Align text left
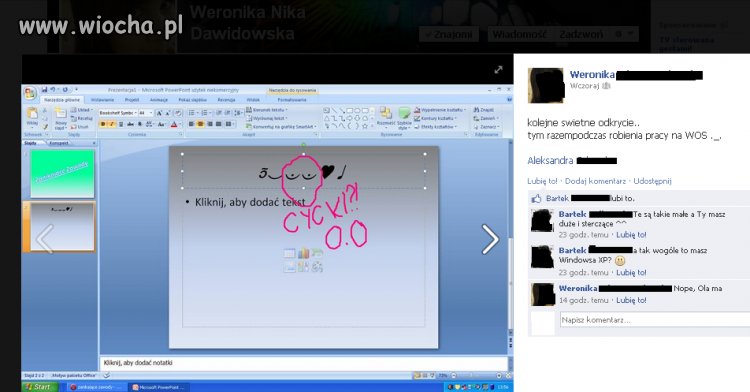Viewport: 750px width, 392px height. pyautogui.click(x=191, y=124)
